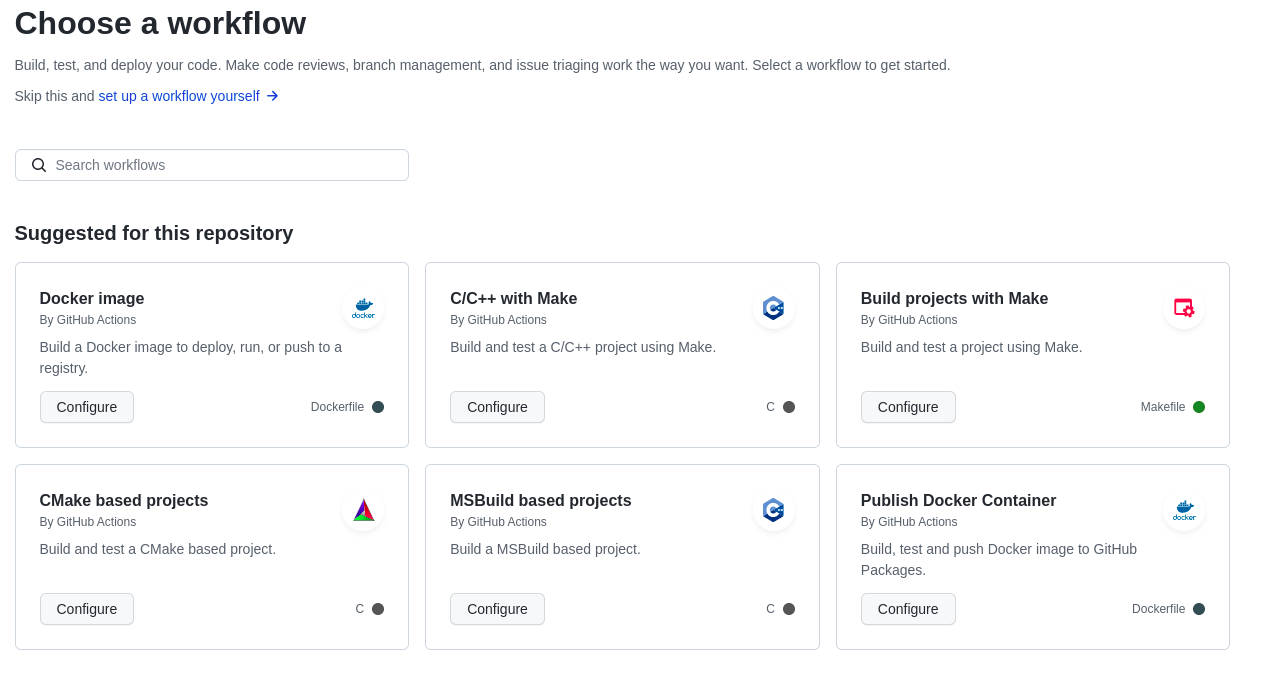The height and width of the screenshot is (678, 1262).
Task: Click the magnifier icon in search box
Action: 39,165
